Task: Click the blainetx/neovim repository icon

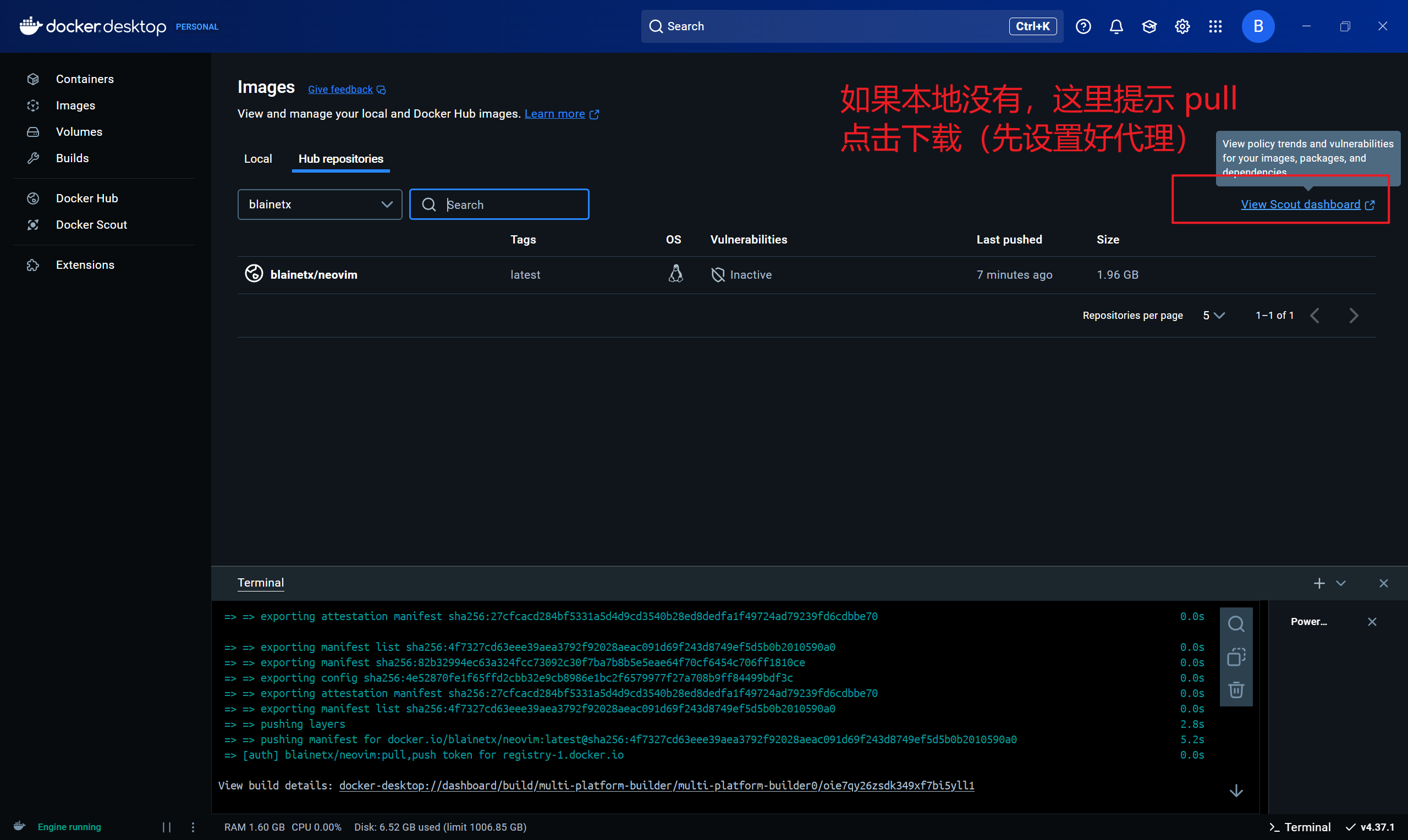Action: click(x=254, y=273)
